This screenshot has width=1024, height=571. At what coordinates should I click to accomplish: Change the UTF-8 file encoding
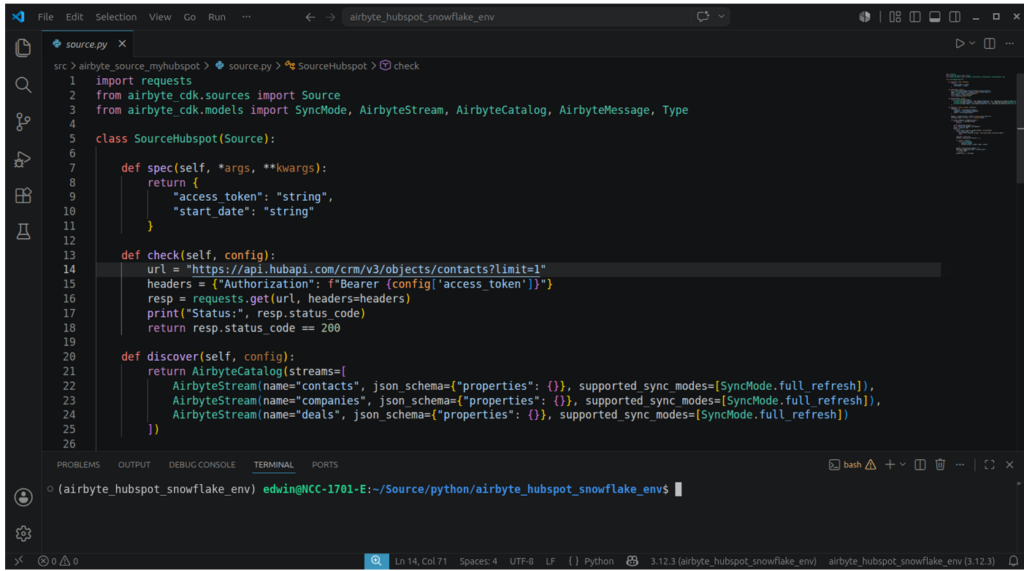pyautogui.click(x=521, y=561)
